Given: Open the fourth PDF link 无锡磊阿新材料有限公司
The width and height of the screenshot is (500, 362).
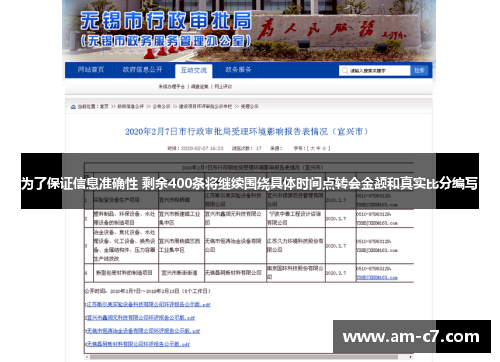Looking at the screenshot, I should [138, 344].
